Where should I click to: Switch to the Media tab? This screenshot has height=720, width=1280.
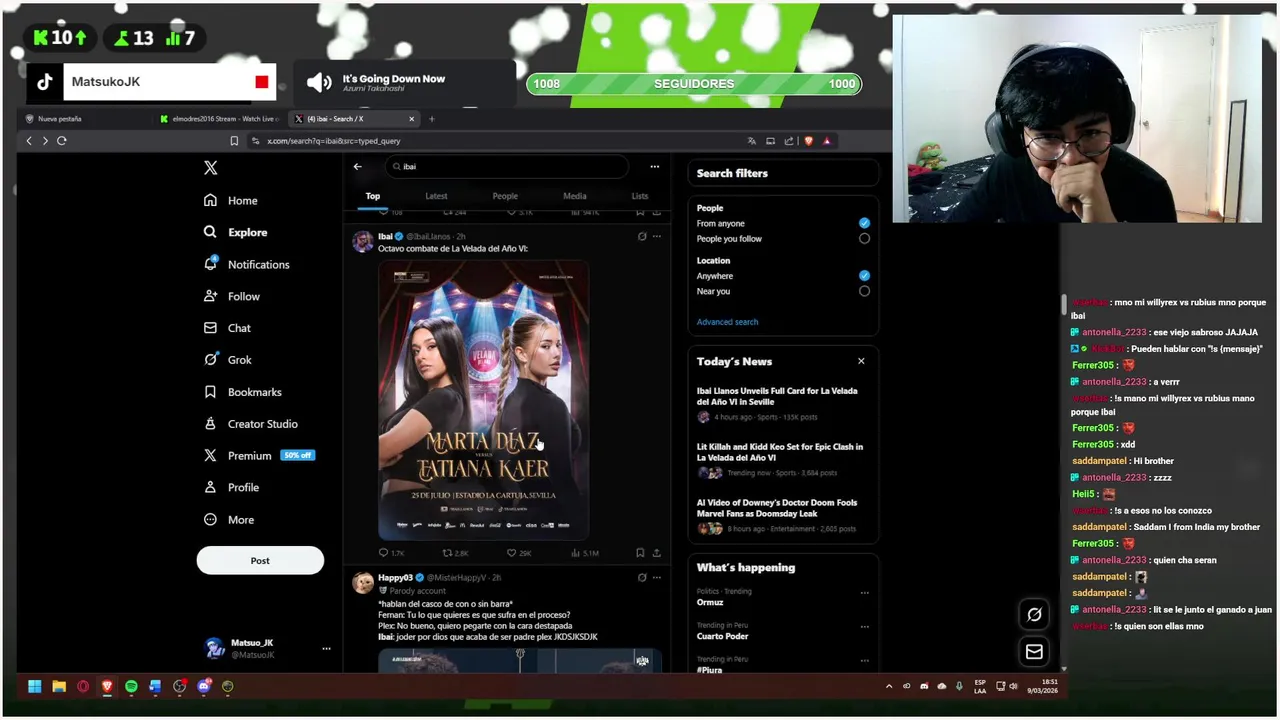[574, 196]
